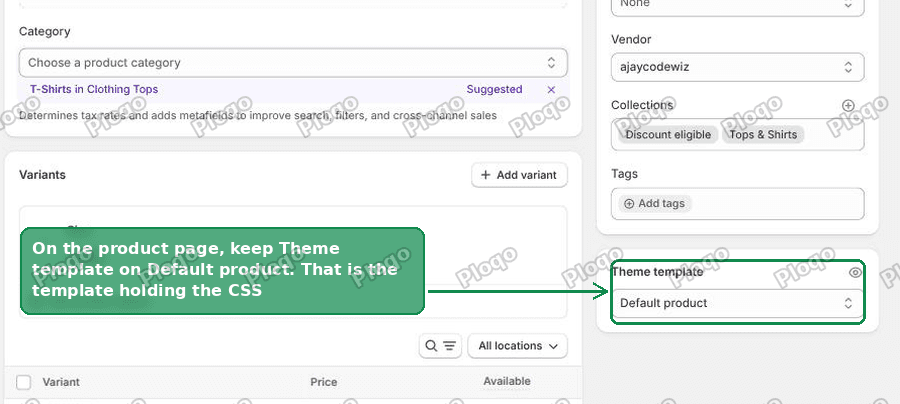Click the Collections input field
Viewport: 900px width, 404px height.
738,135
